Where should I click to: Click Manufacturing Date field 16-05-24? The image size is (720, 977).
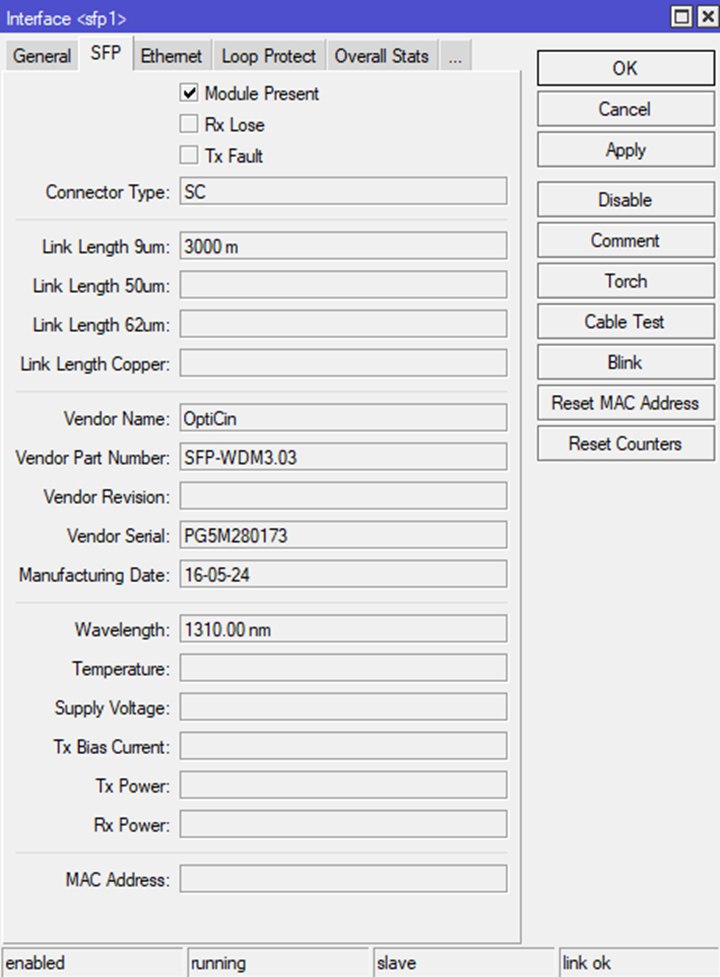pos(343,574)
